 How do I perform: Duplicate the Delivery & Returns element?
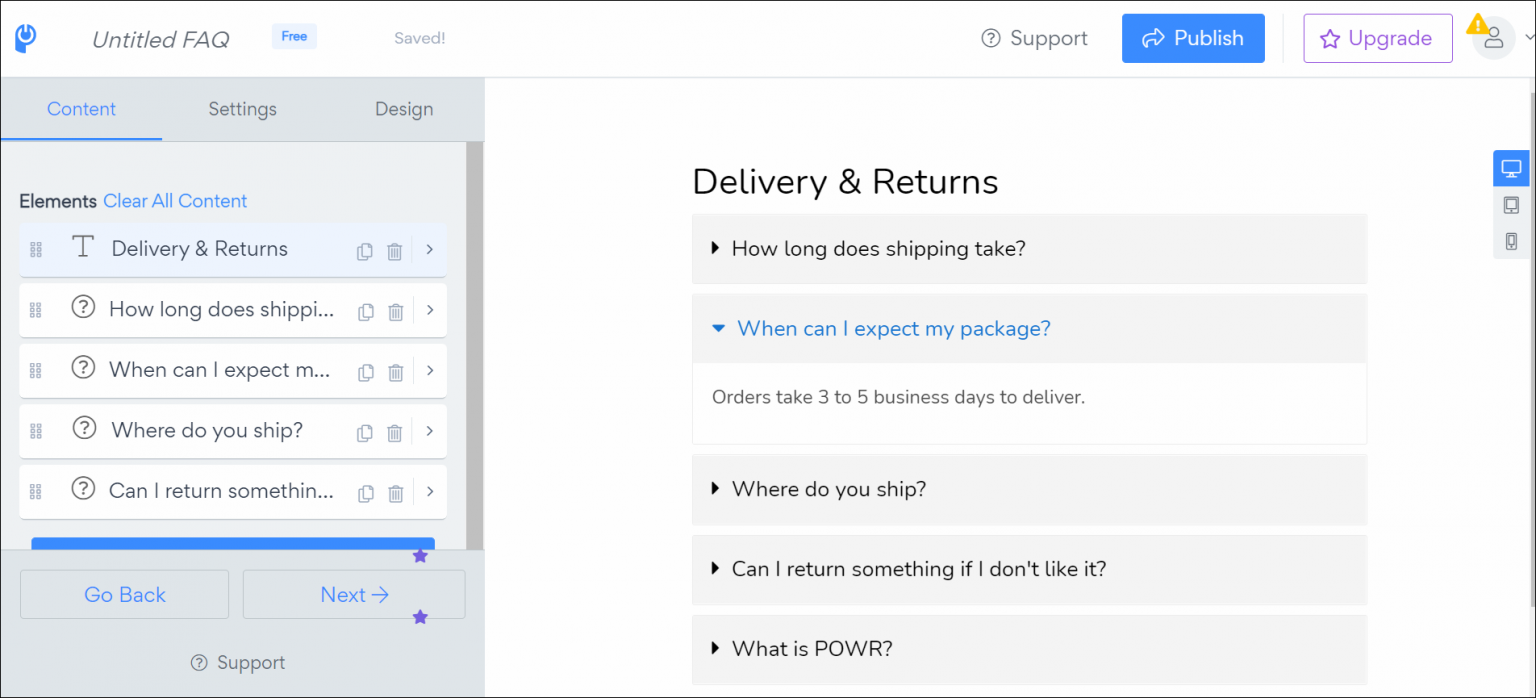365,251
